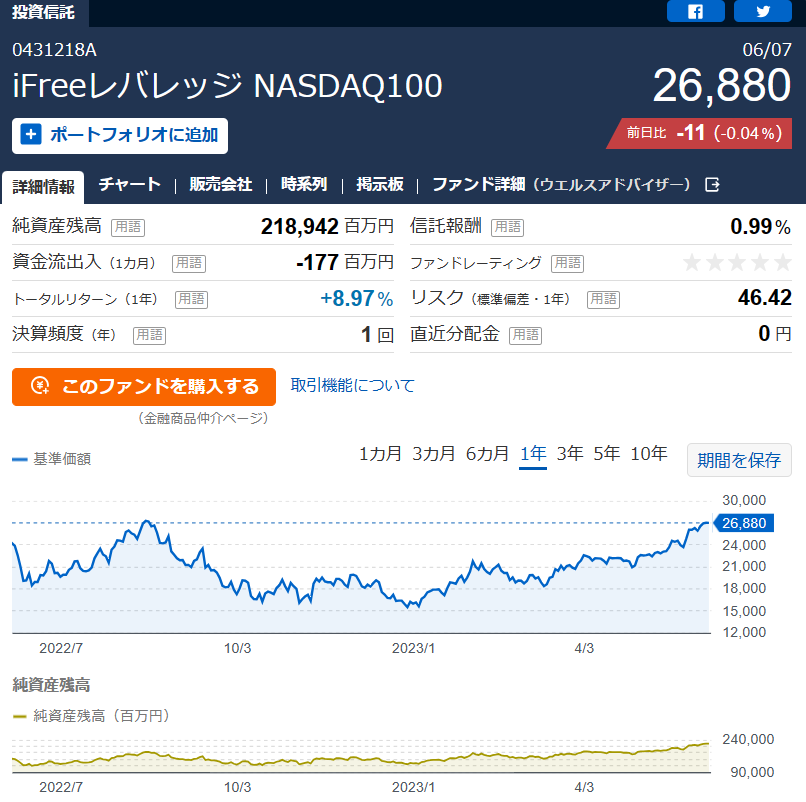
Task: Switch to the チャート tab
Action: click(130, 185)
